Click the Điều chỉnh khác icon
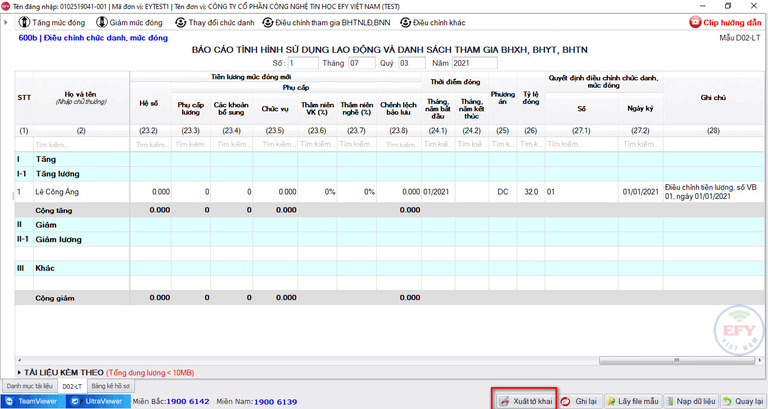This screenshot has width=768, height=409. 406,23
